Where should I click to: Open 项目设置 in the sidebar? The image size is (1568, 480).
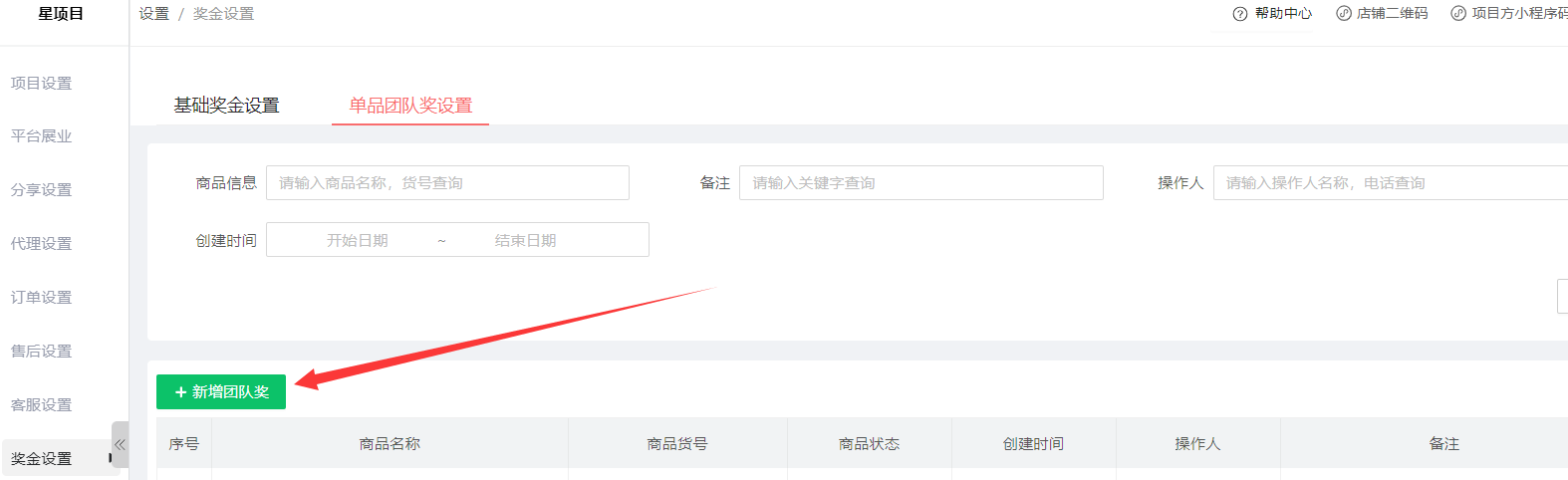(42, 84)
